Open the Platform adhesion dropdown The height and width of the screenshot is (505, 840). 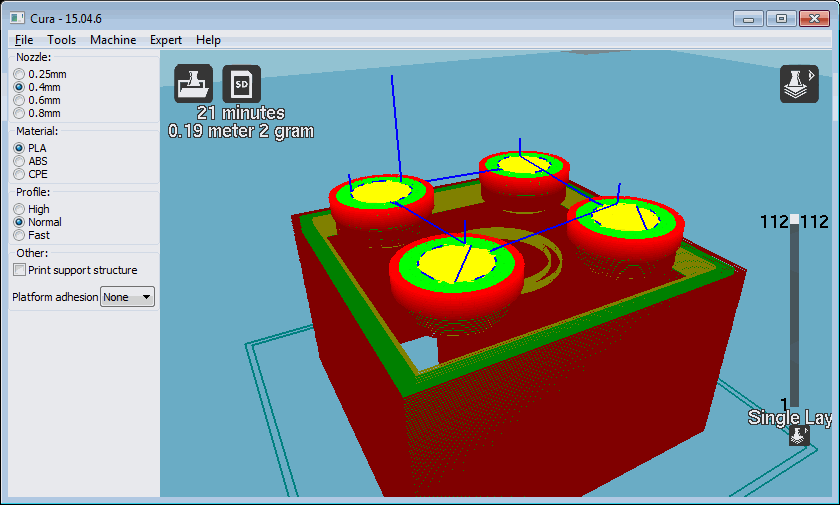[128, 297]
